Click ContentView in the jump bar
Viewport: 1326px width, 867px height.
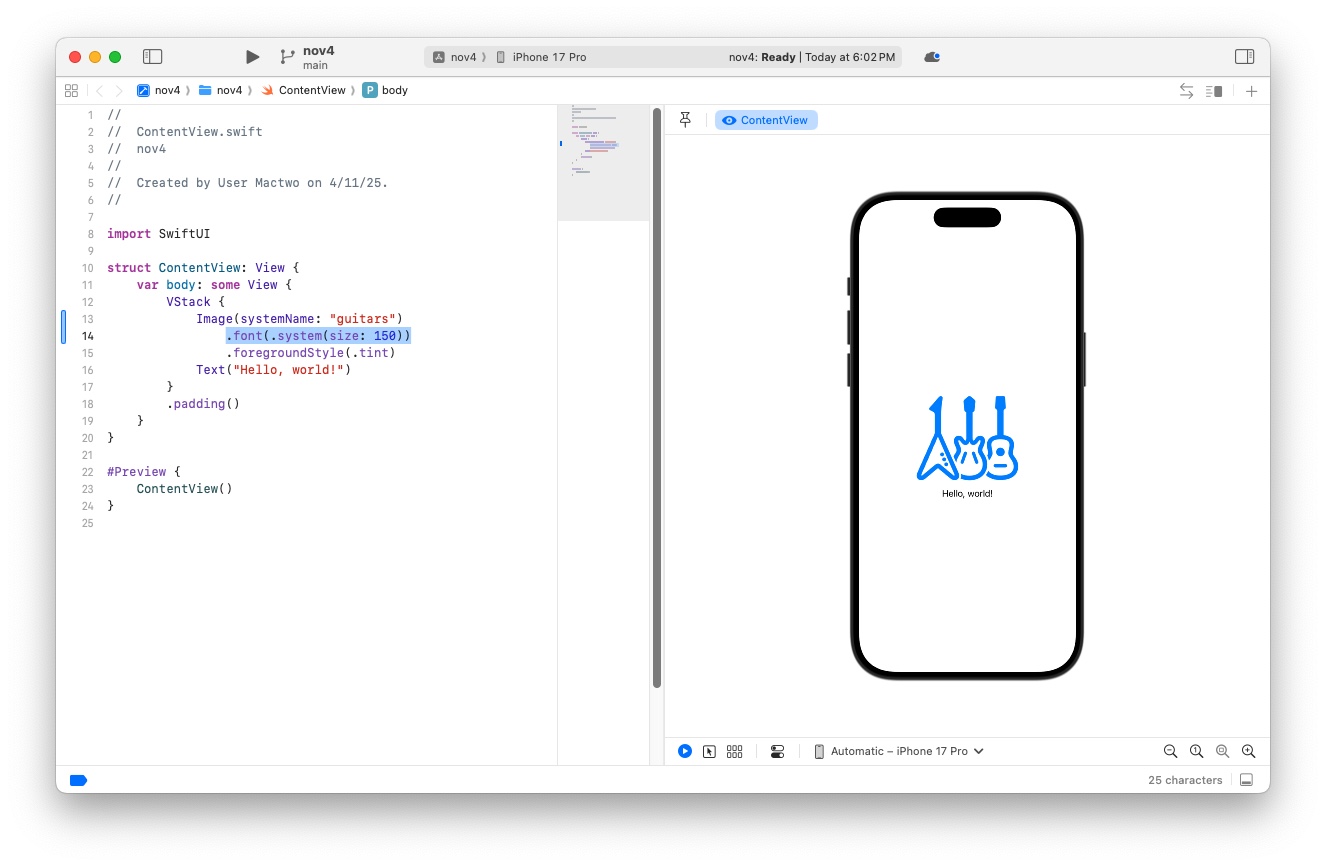click(x=311, y=90)
